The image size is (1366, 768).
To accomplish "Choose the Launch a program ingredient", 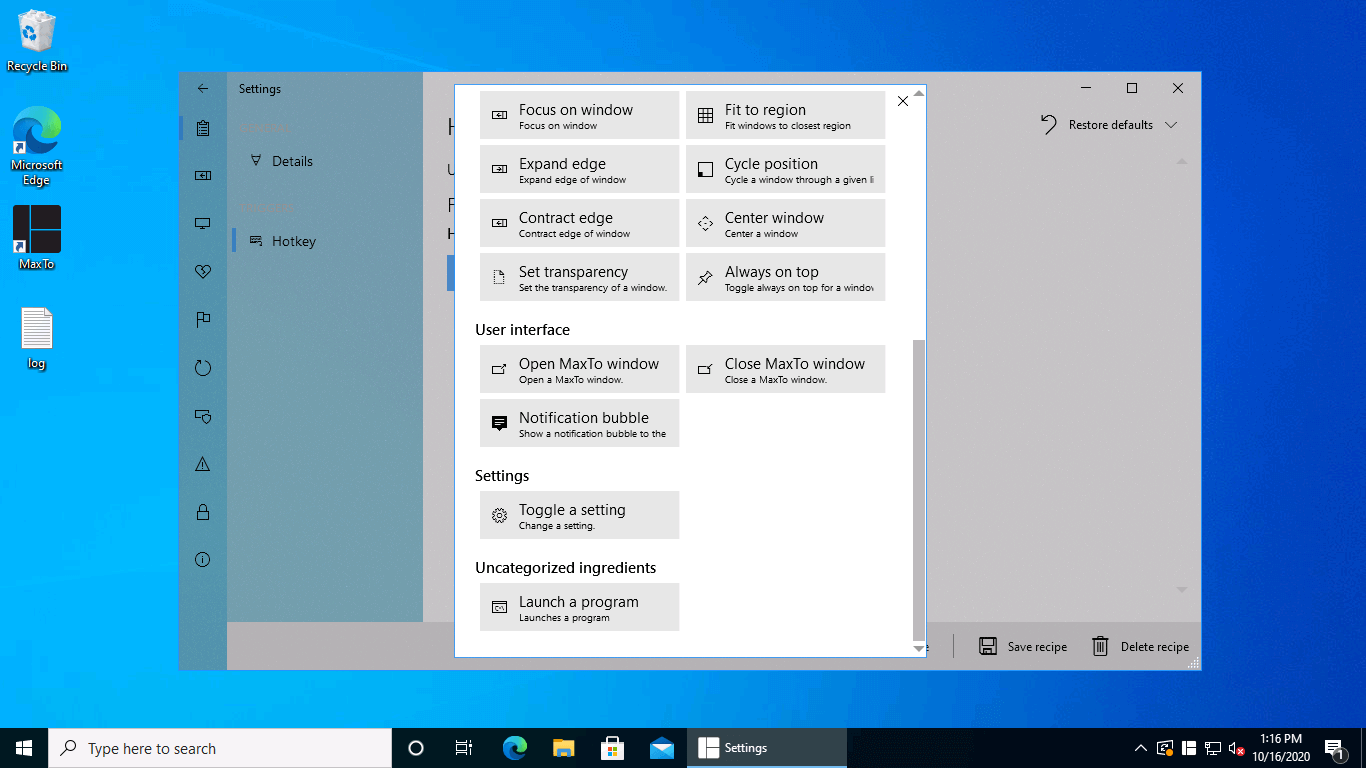I will (579, 608).
